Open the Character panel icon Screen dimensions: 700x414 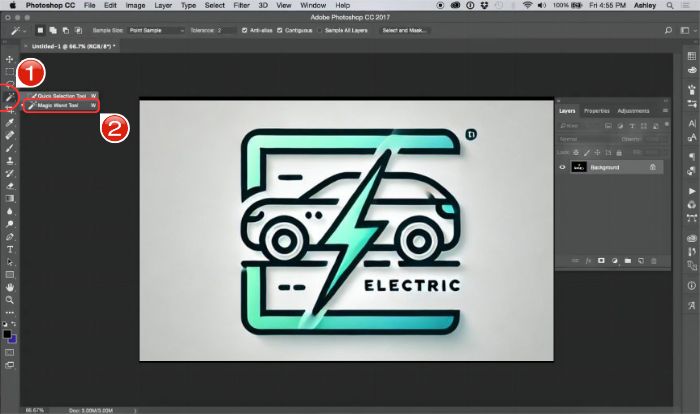692,123
